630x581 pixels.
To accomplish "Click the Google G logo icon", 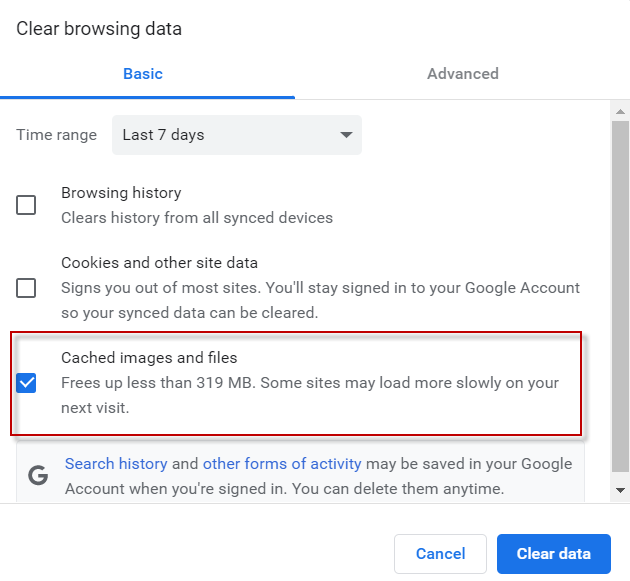I will point(38,476).
